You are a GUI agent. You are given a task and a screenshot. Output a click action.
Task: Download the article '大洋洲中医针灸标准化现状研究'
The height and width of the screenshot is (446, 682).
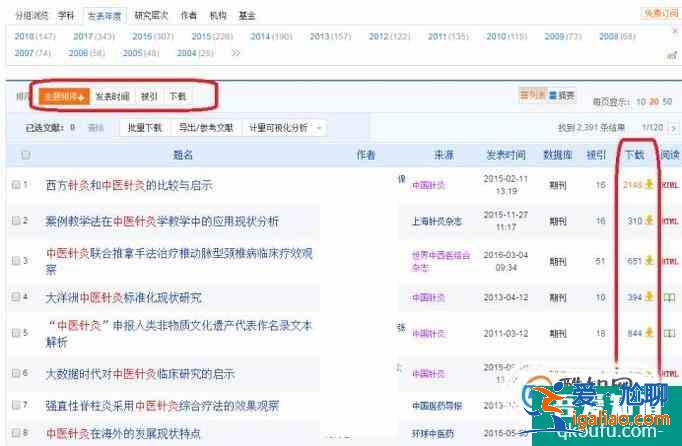click(x=649, y=297)
